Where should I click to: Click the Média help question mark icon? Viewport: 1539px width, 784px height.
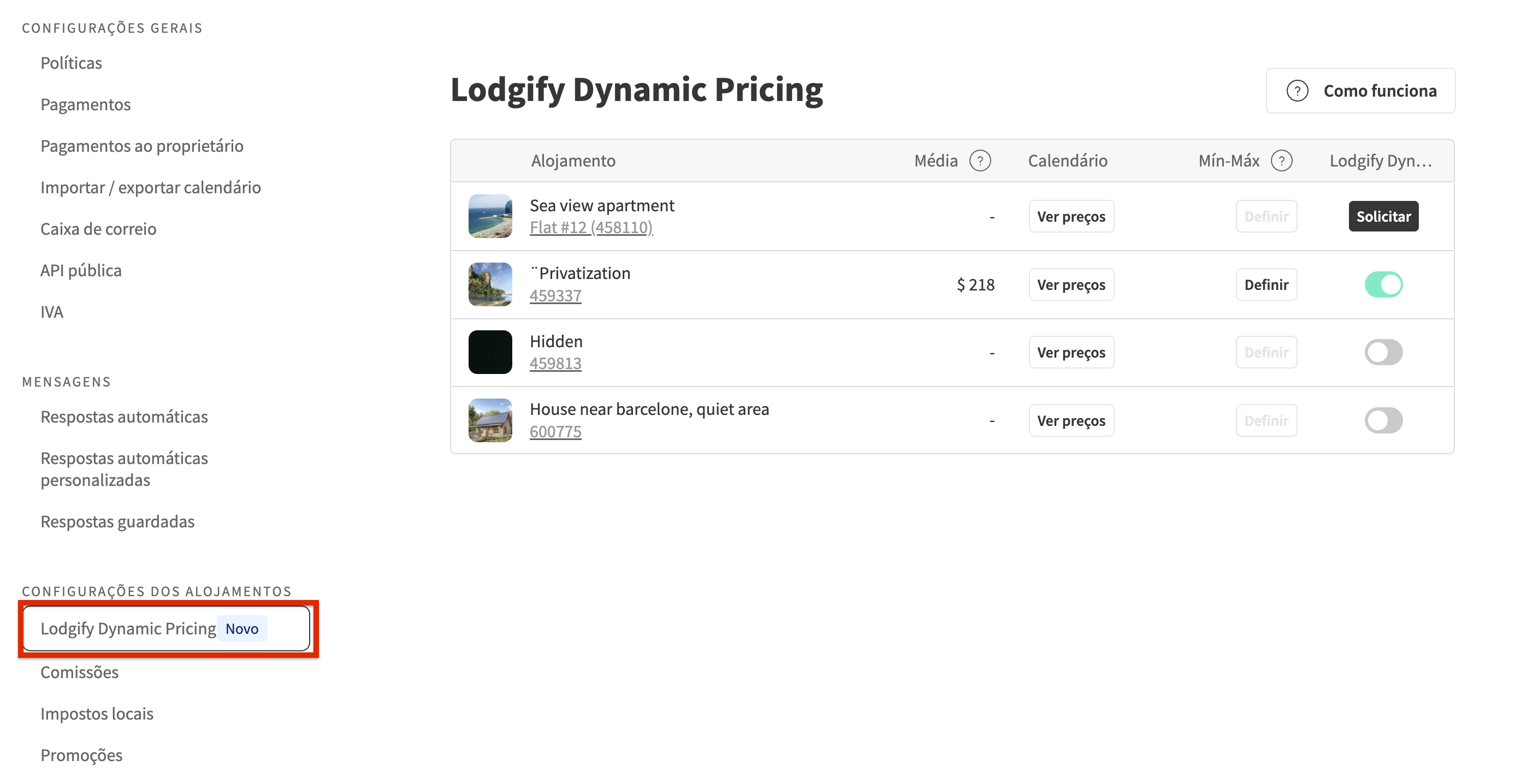980,161
